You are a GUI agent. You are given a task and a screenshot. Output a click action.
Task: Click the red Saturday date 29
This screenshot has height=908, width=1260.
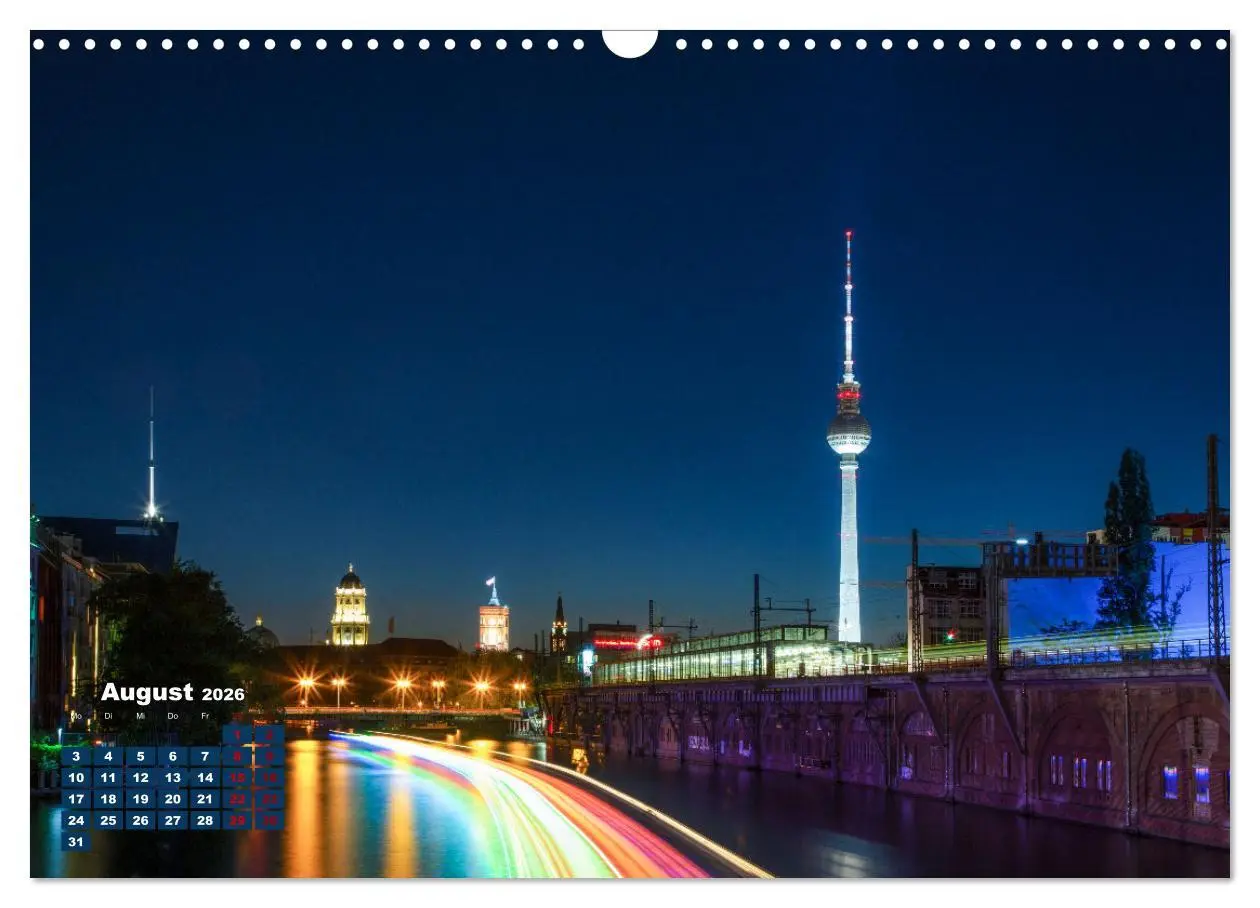(237, 821)
